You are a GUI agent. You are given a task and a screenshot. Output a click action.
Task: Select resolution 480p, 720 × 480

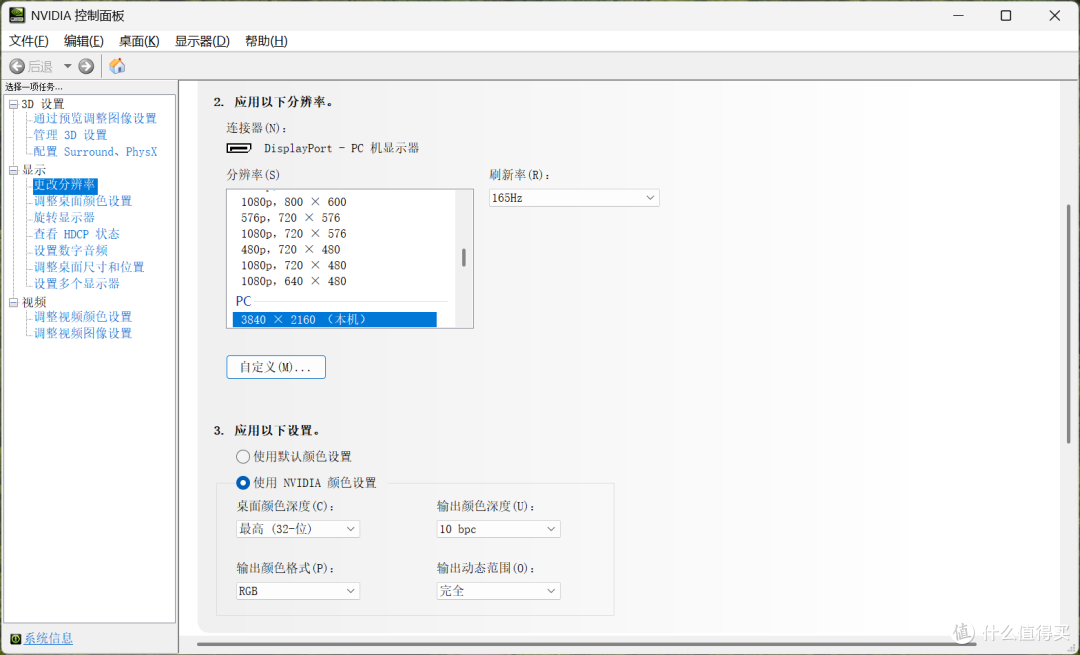pyautogui.click(x=291, y=249)
